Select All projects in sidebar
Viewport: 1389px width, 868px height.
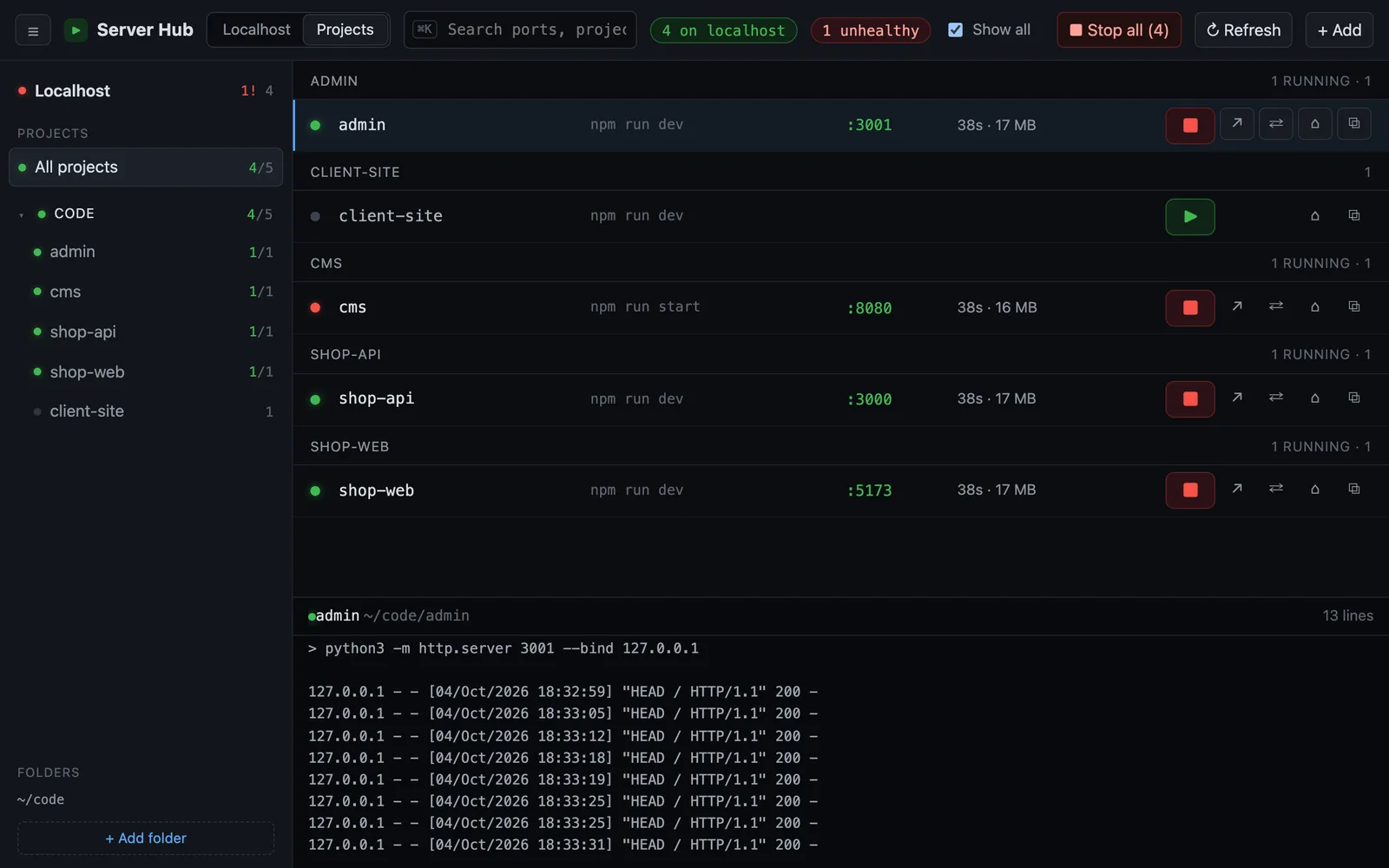pyautogui.click(x=146, y=168)
